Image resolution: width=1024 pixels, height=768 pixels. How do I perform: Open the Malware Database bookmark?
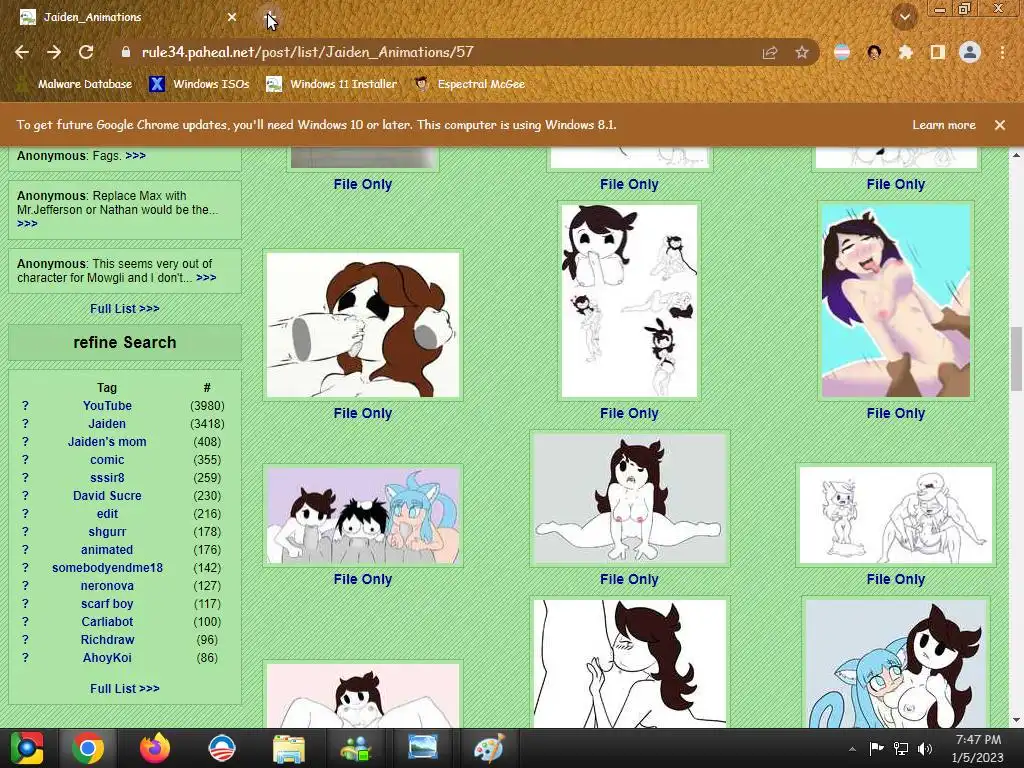coord(74,84)
